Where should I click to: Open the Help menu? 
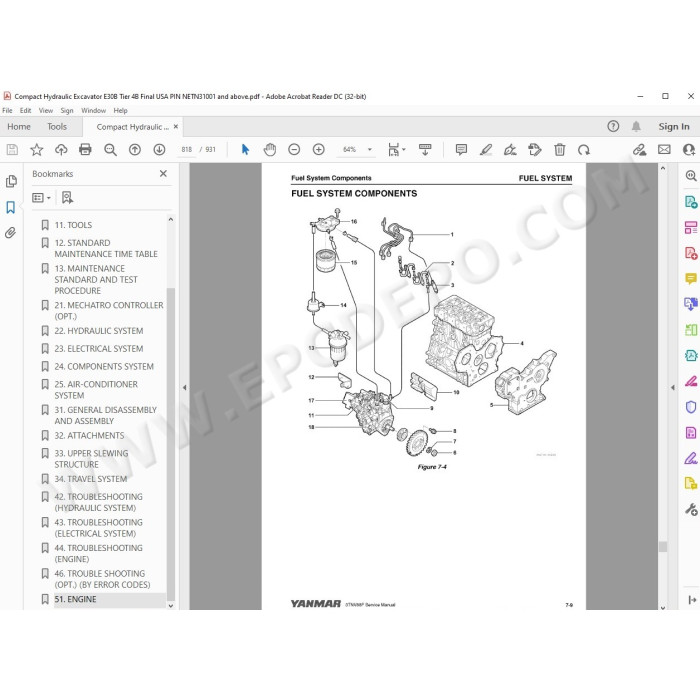click(x=120, y=110)
